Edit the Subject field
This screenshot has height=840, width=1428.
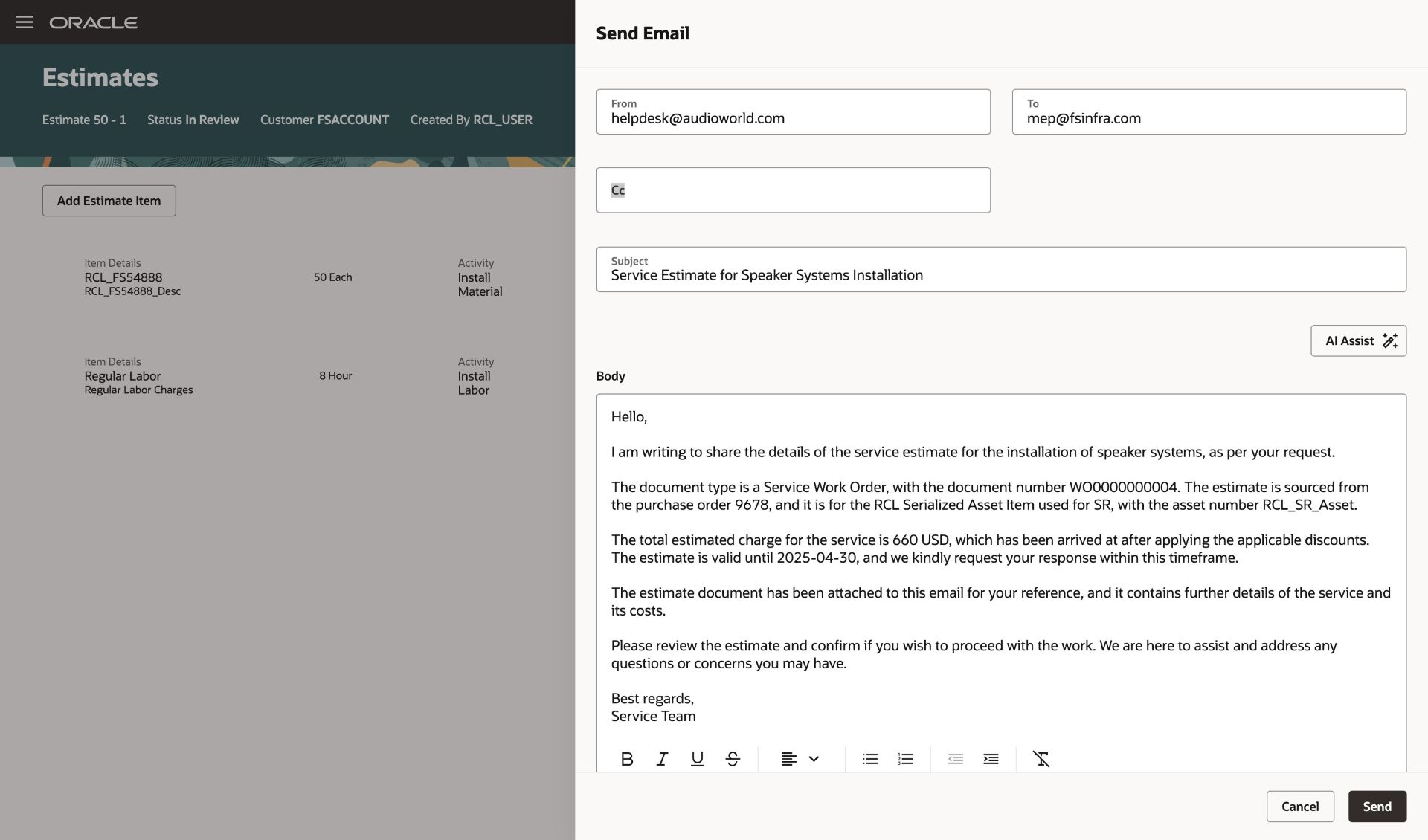(x=1000, y=275)
